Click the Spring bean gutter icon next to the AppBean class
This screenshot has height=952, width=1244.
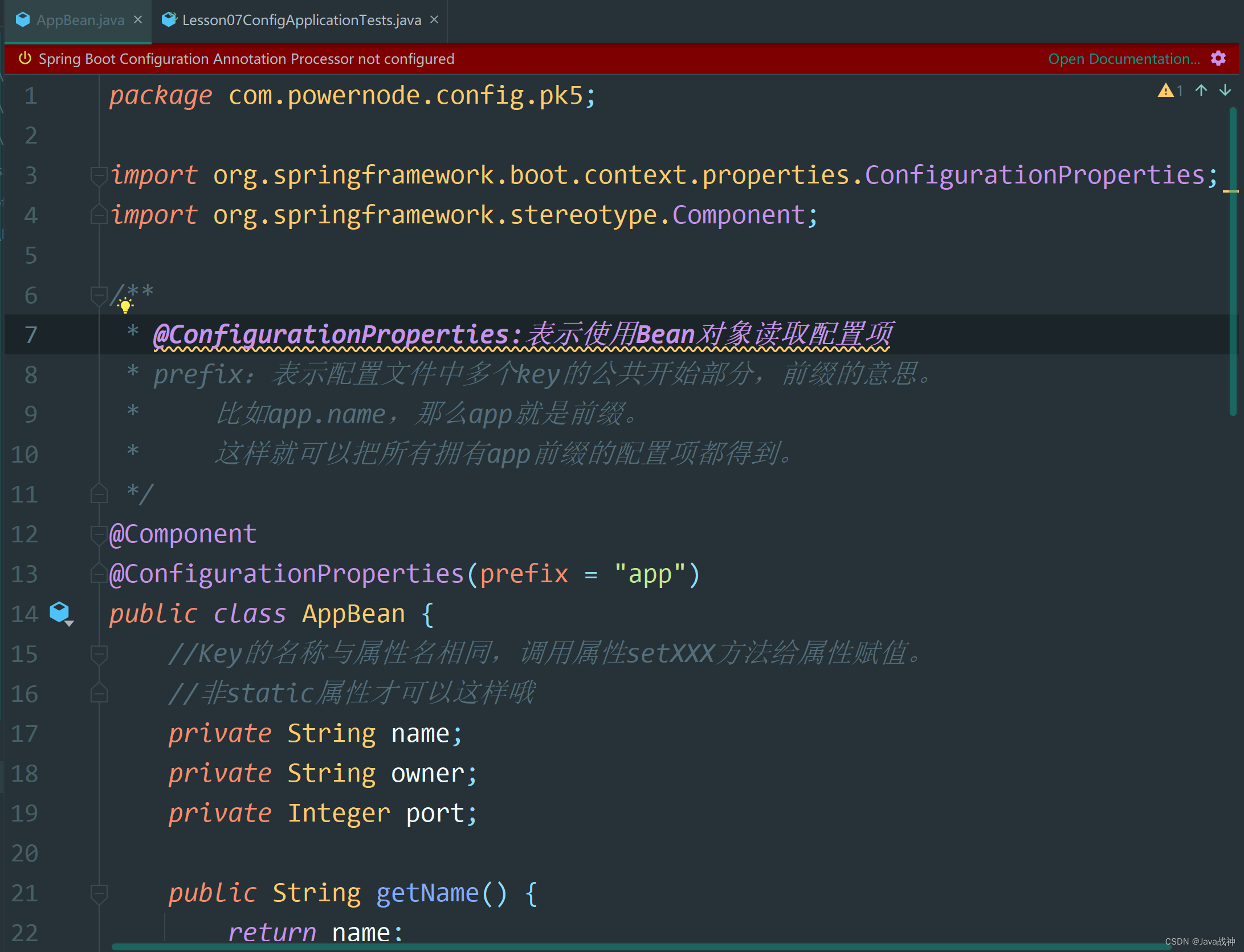click(59, 612)
